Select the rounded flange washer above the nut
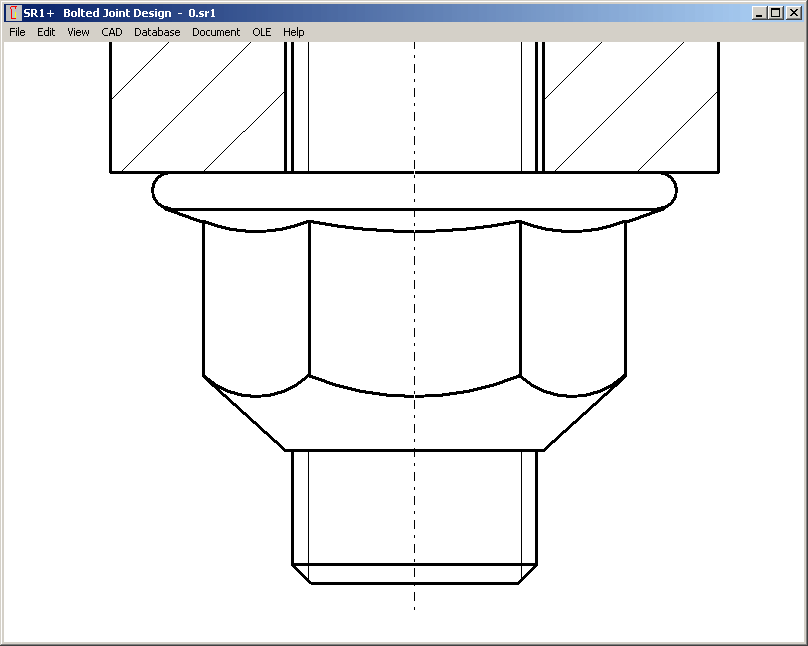808x646 pixels. [414, 190]
